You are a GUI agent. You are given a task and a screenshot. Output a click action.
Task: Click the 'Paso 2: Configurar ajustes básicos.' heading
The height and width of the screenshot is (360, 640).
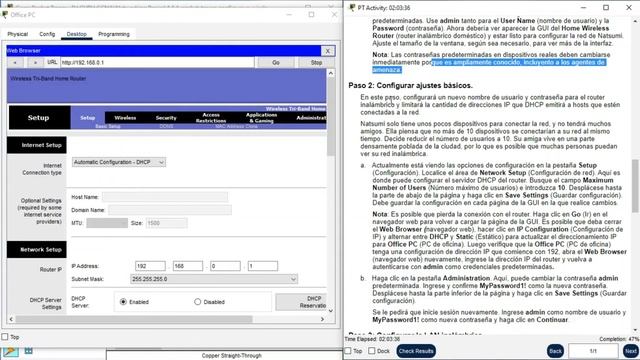click(410, 85)
